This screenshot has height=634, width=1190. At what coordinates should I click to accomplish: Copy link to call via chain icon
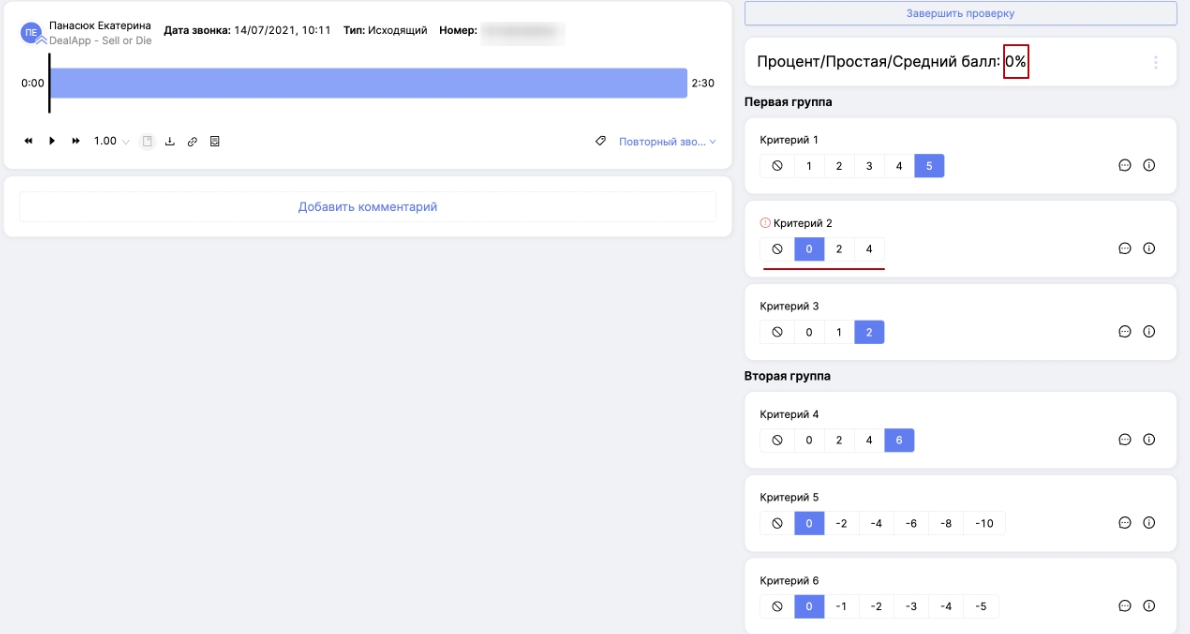(192, 141)
